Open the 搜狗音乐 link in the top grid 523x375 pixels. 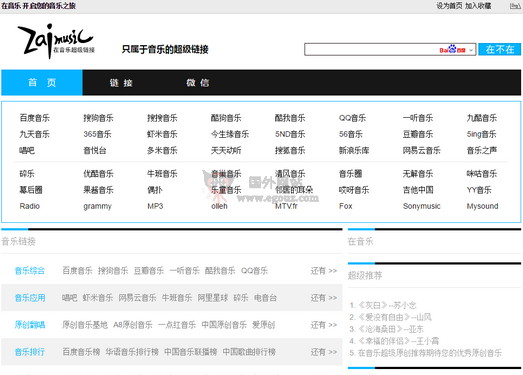98,118
